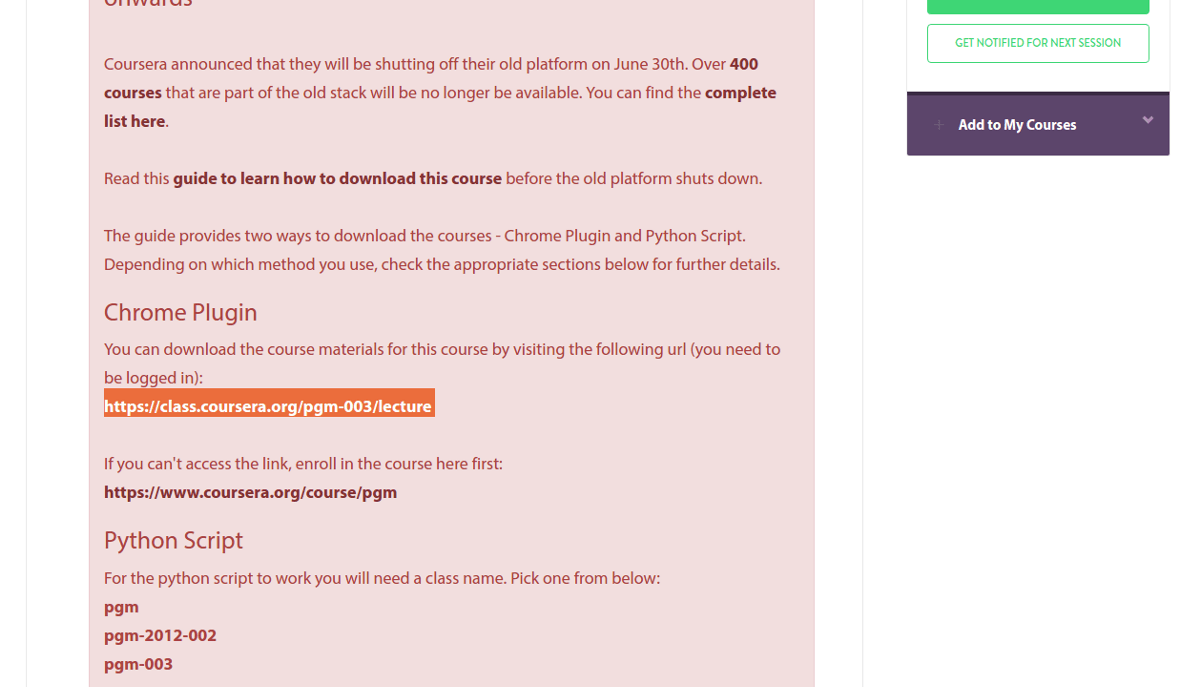Select the bold pgm class name
The height and width of the screenshot is (687, 1200).
[x=121, y=607]
